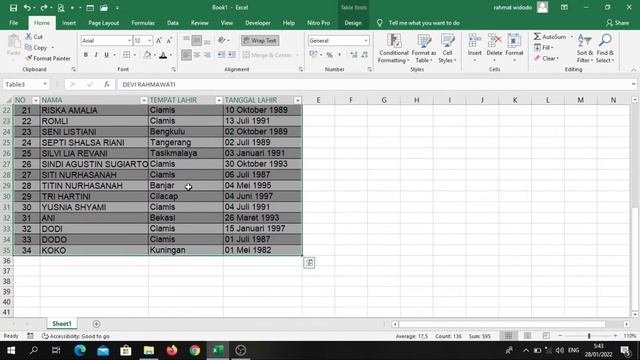Image resolution: width=640 pixels, height=360 pixels.
Task: Click the Redo arrow icon
Action: pos(43,8)
